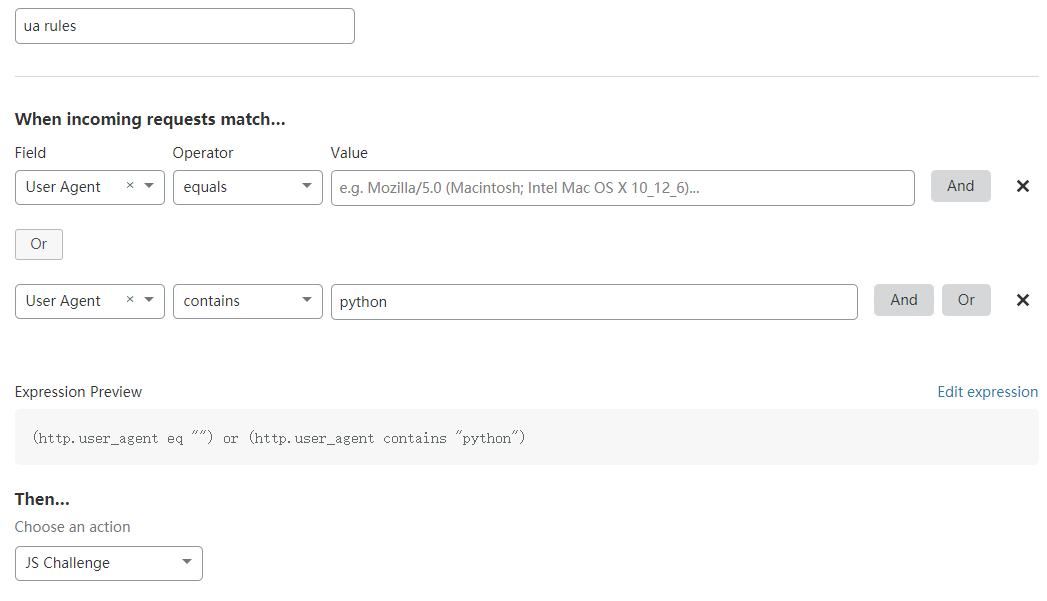This screenshot has width=1047, height=601.
Task: Delete the first rule row with X
Action: (x=1022, y=186)
